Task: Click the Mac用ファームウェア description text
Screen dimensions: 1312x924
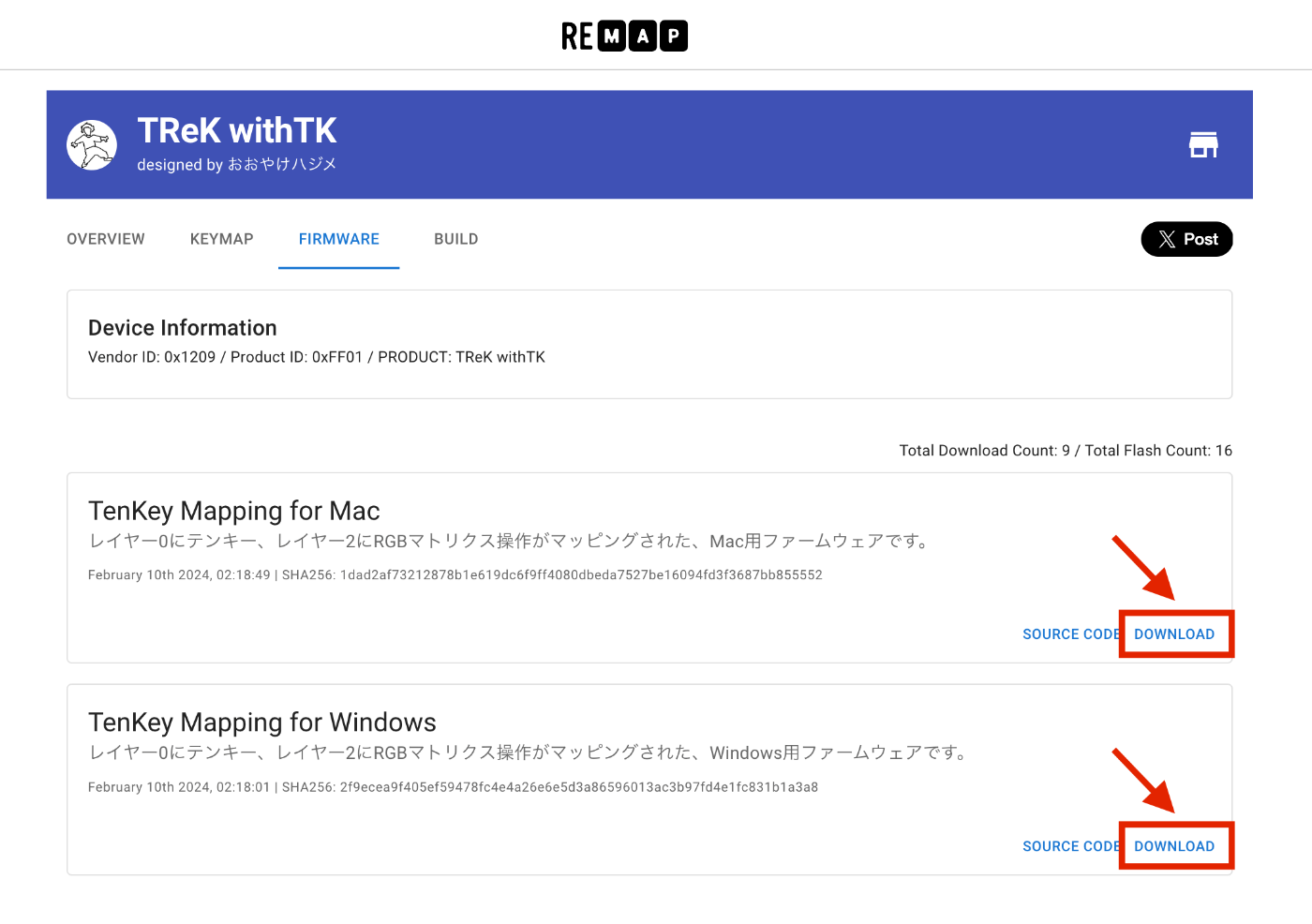Action: [511, 542]
